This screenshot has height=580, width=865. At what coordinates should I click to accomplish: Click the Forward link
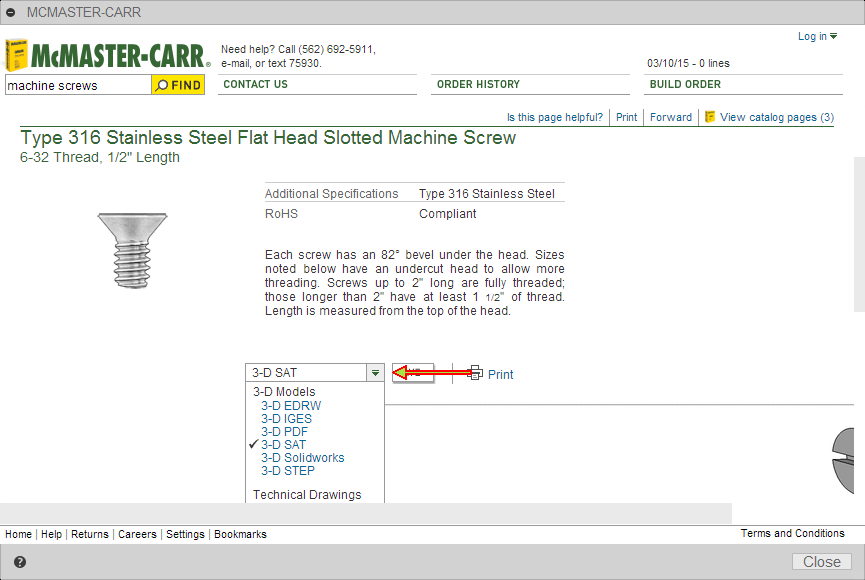pyautogui.click(x=670, y=117)
